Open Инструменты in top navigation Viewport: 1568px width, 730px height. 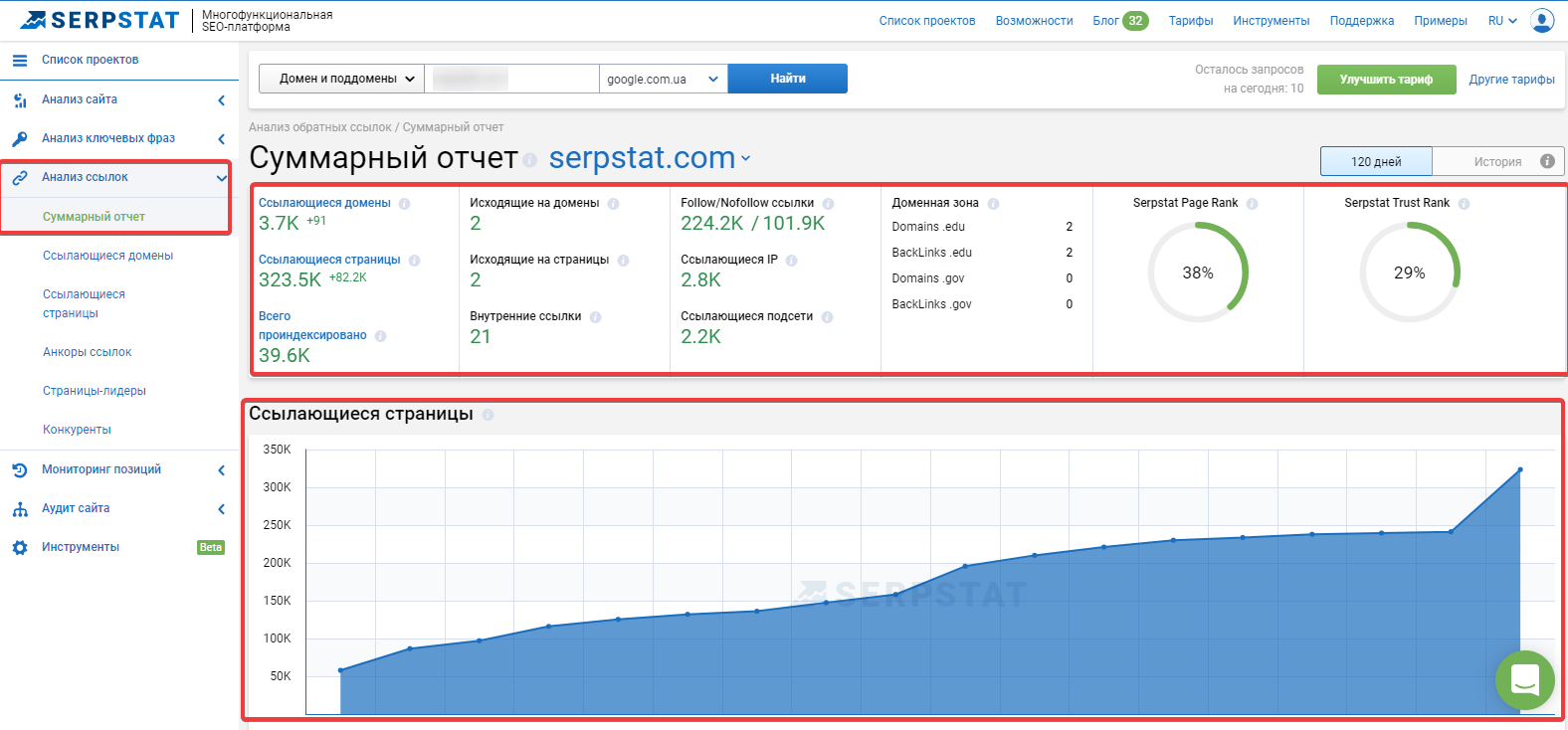[x=1271, y=21]
